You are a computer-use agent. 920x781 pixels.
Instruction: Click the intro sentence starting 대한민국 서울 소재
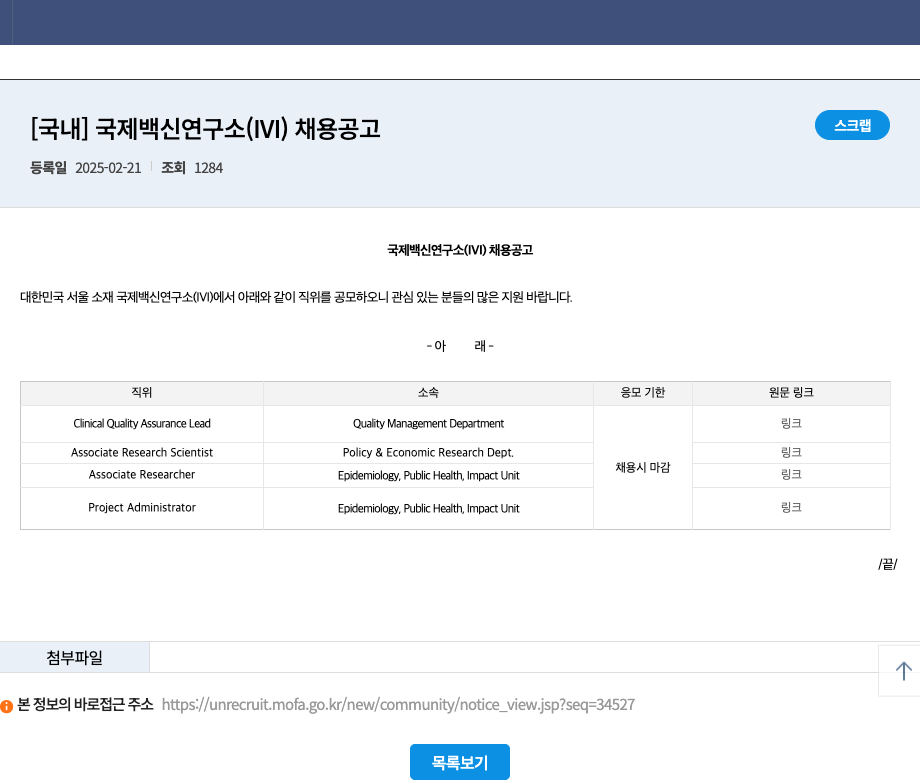[296, 297]
